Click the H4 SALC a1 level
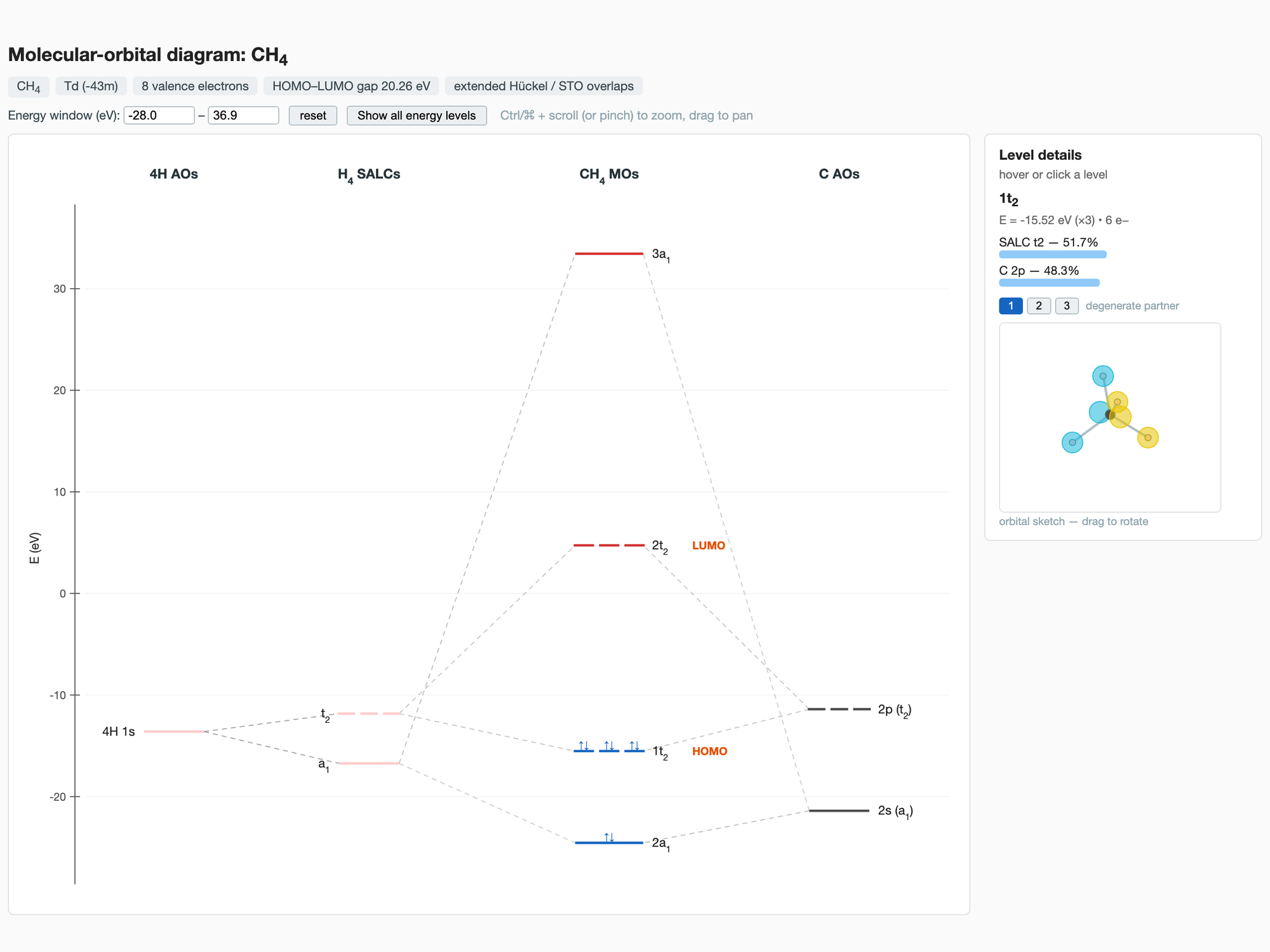 point(369,763)
